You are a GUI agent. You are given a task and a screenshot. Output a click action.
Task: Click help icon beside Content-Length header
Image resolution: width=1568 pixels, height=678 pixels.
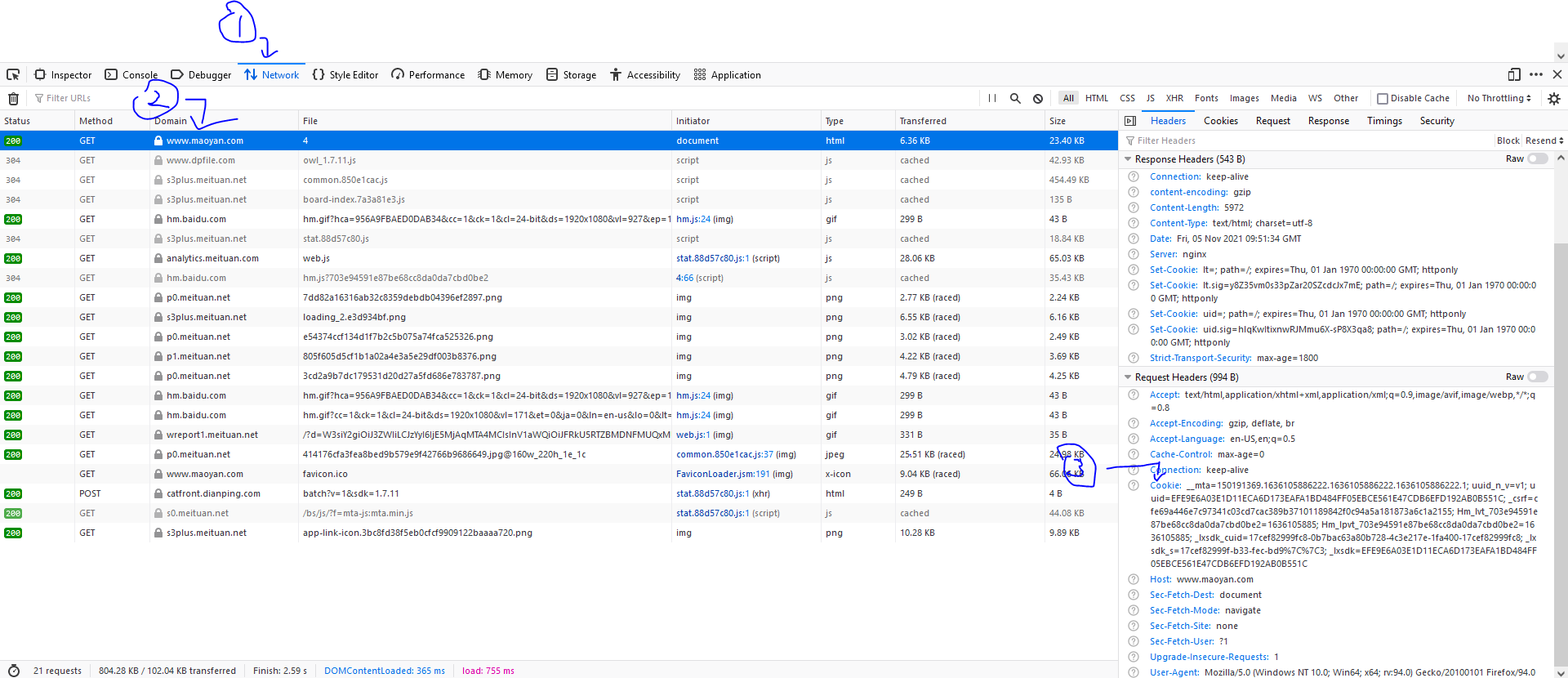pyautogui.click(x=1134, y=207)
